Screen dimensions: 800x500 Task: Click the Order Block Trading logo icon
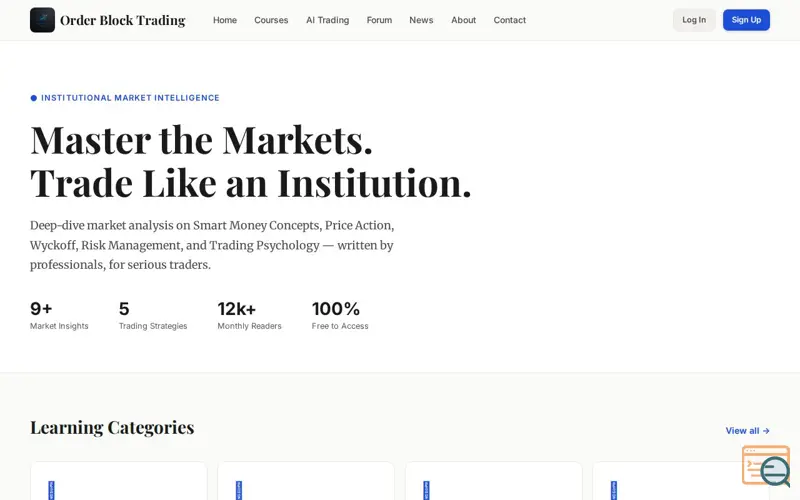coord(42,20)
